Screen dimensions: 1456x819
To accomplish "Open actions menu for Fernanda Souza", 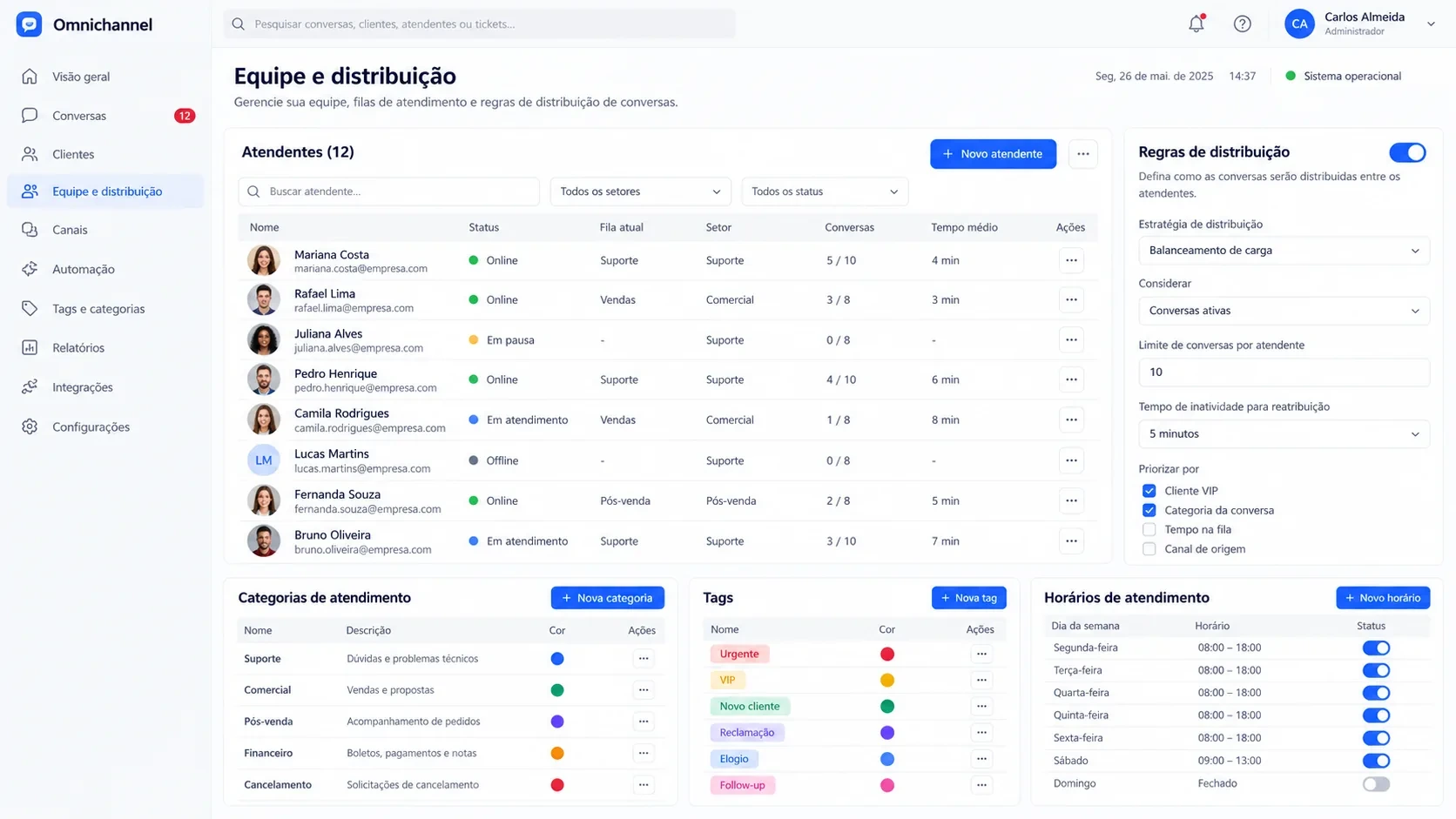I will tap(1071, 500).
